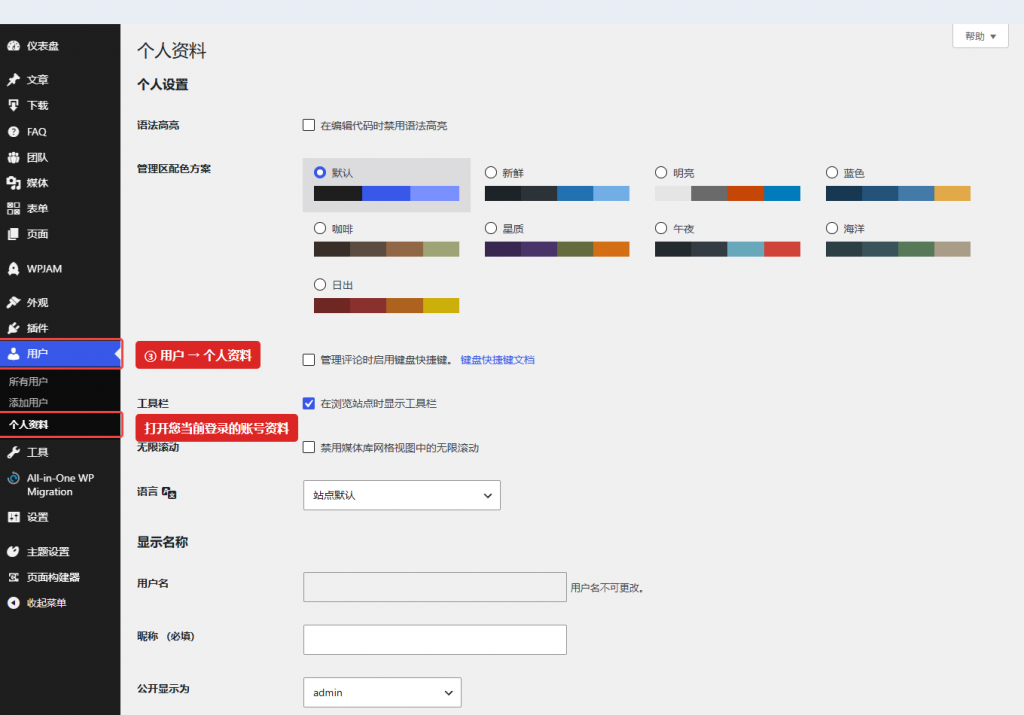Click the 日出 scheme color palette strip

point(387,305)
